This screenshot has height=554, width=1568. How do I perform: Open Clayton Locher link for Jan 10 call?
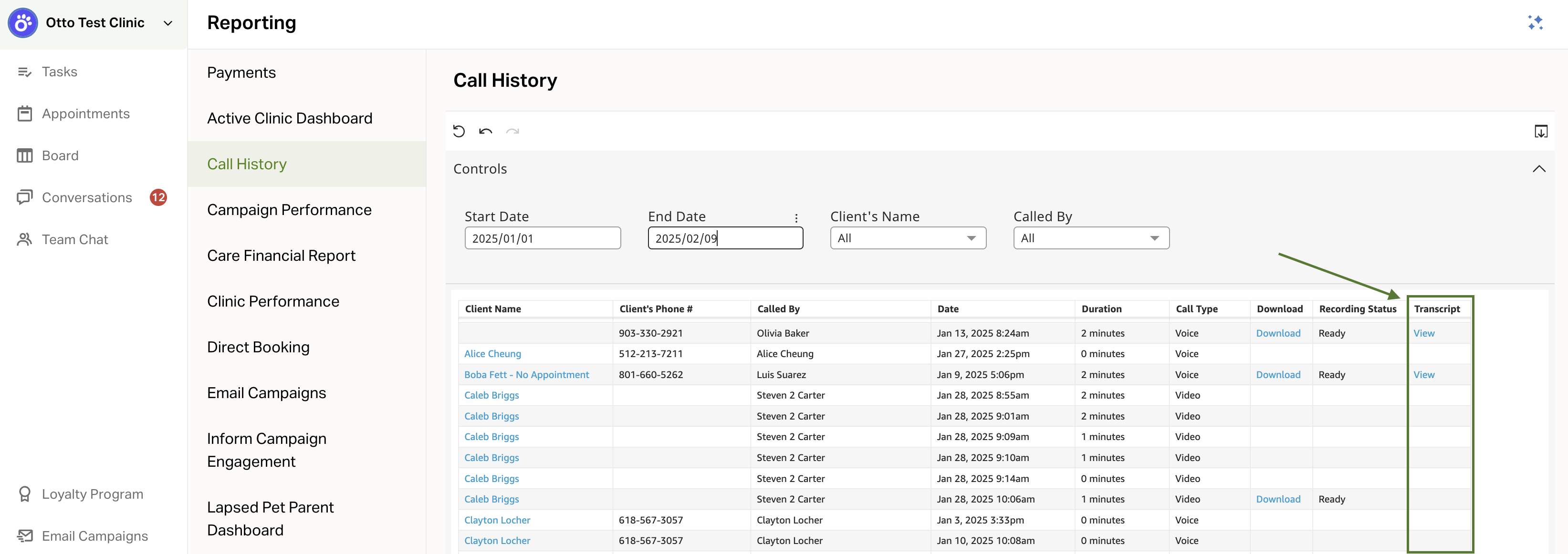497,541
